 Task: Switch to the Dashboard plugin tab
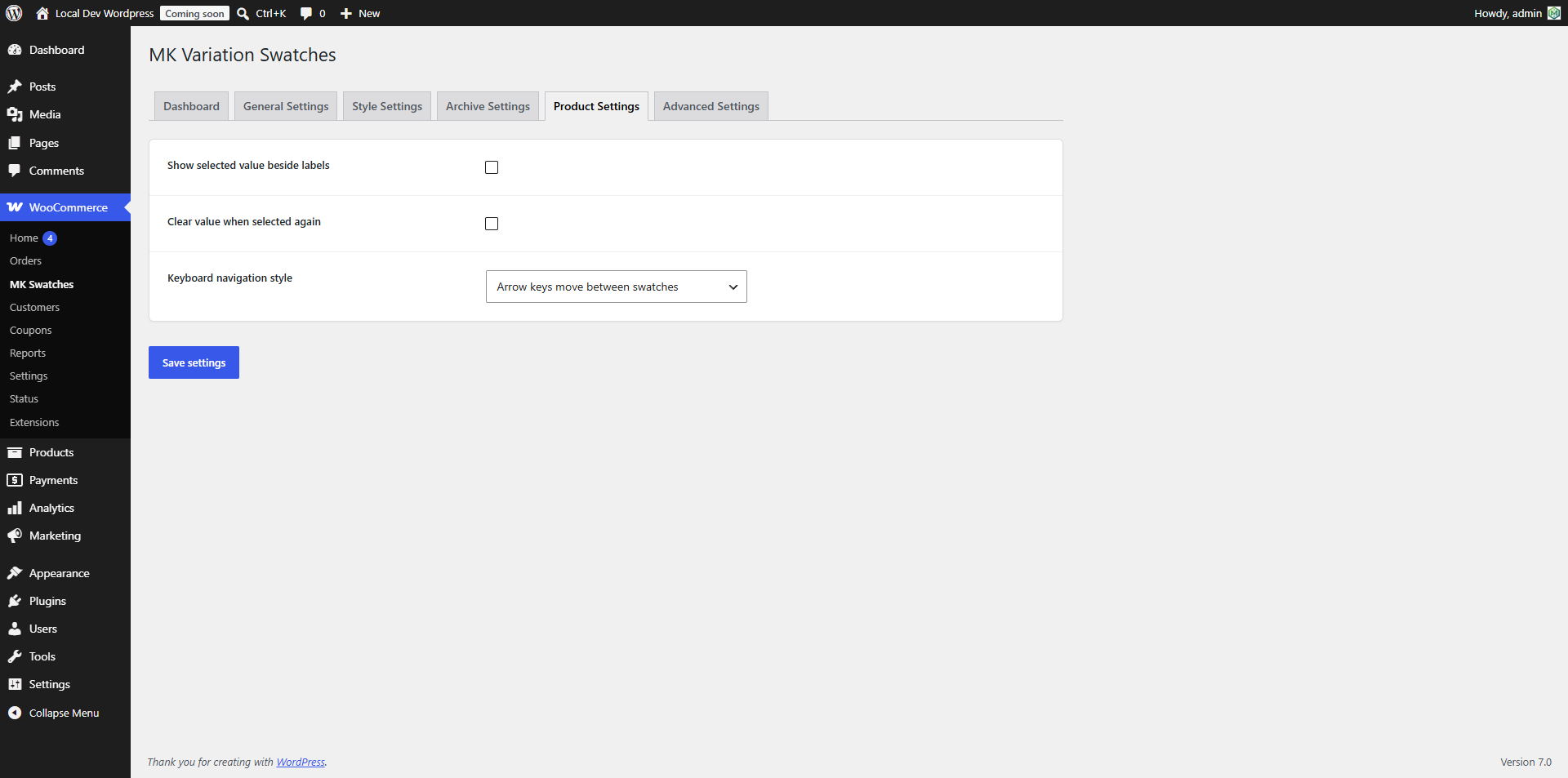[191, 106]
